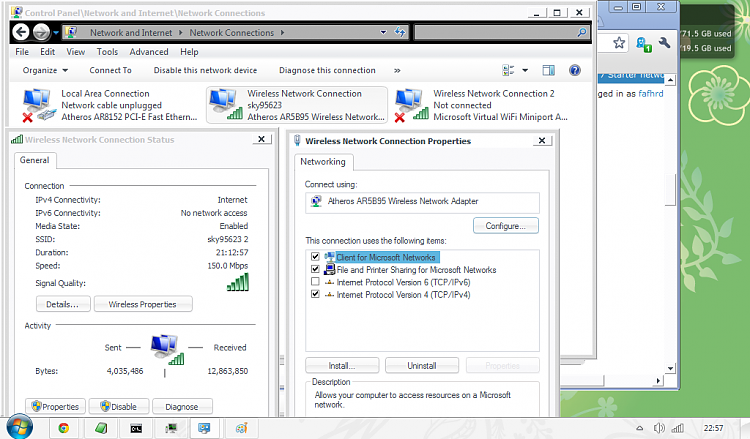
Task: Show hidden tray icons arrow
Action: click(x=640, y=428)
